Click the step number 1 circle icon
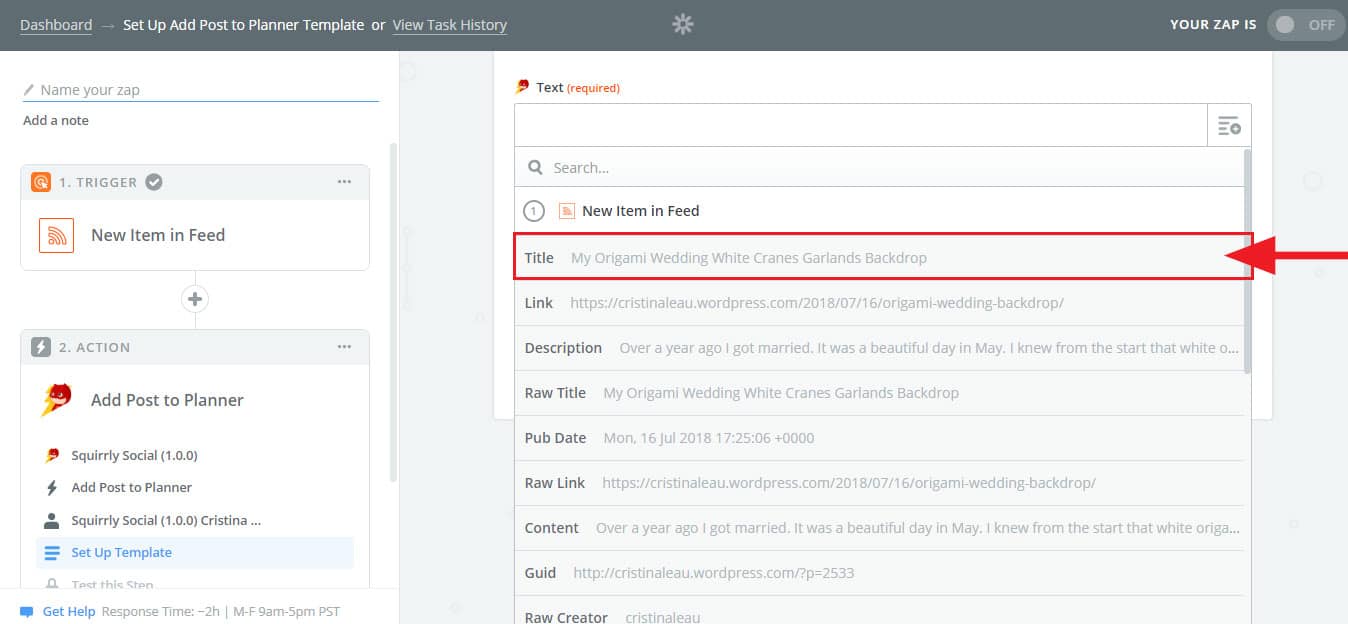 (534, 211)
